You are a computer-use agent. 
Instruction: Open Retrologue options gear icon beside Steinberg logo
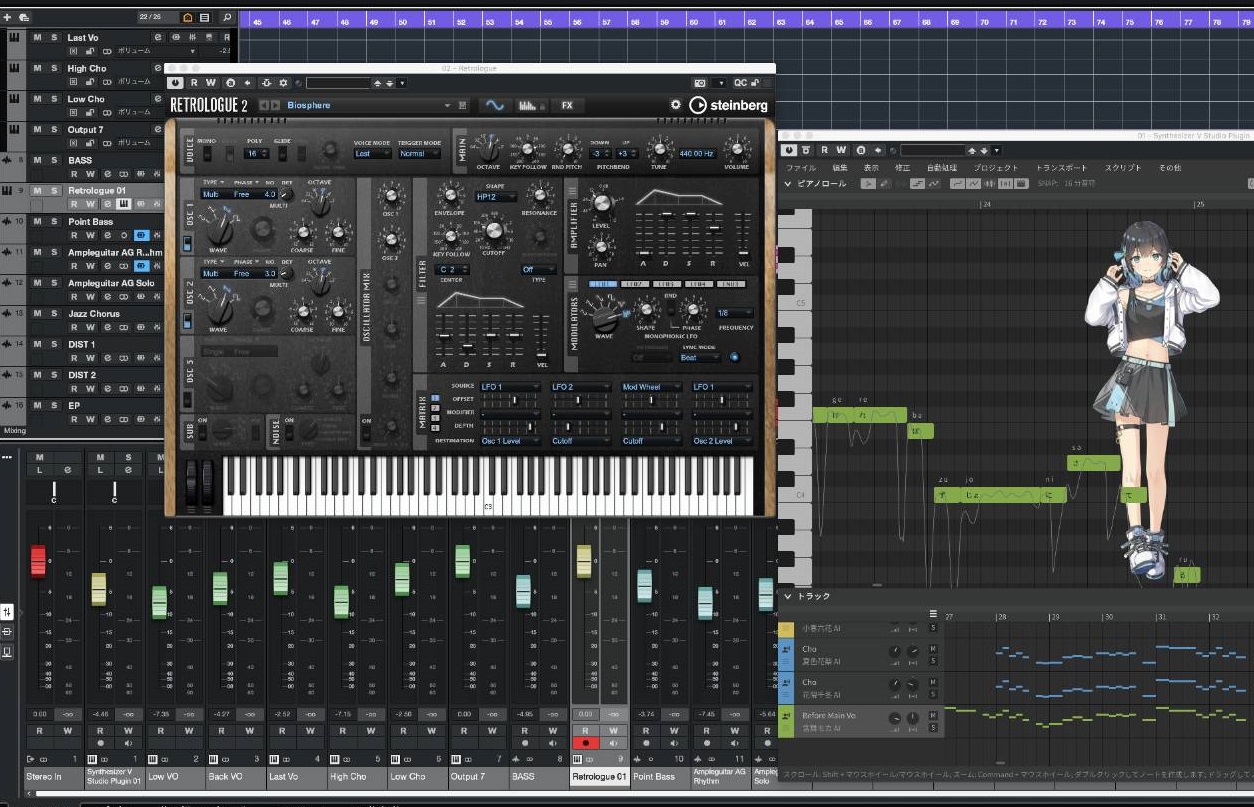[x=676, y=105]
